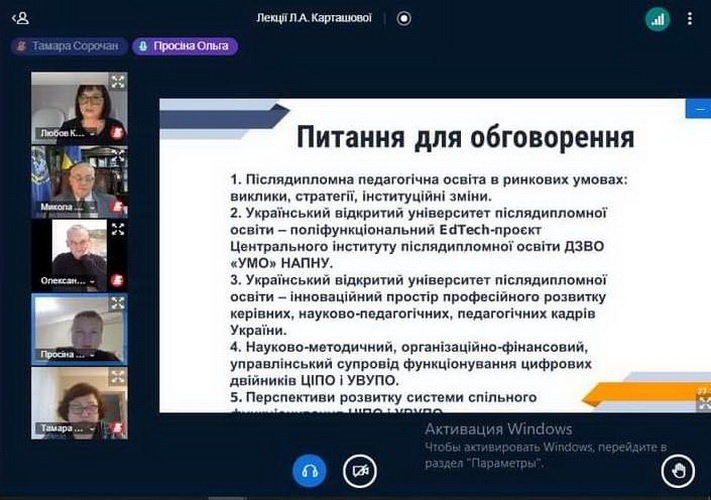Open the three-dot options menu
The width and height of the screenshot is (711, 500).
pyautogui.click(x=690, y=19)
